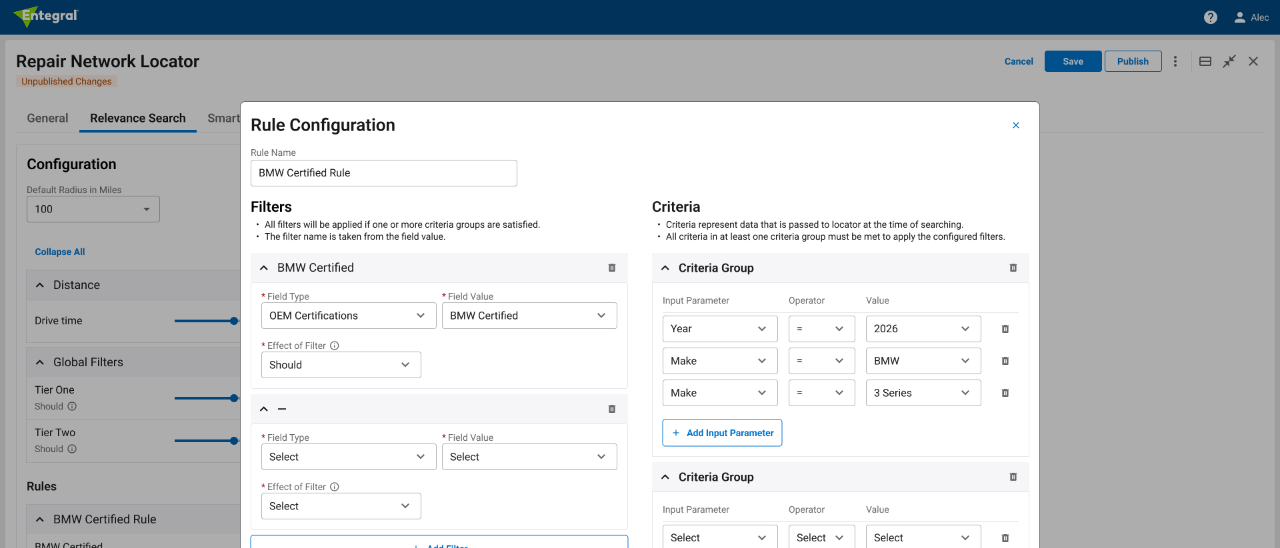Open the Default Radius 100 dropdown
Image resolution: width=1280 pixels, height=548 pixels.
pos(93,209)
